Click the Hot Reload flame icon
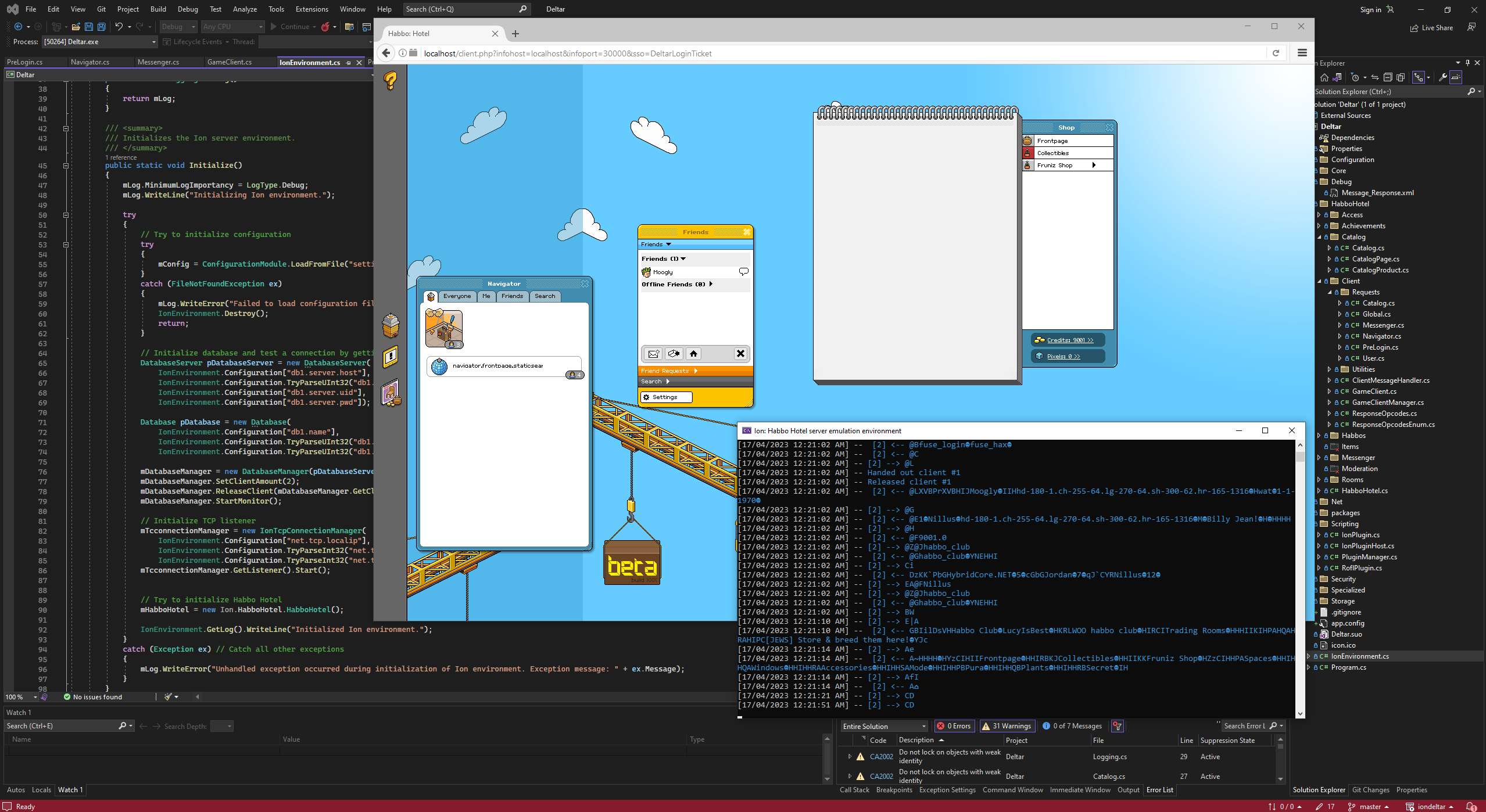The height and width of the screenshot is (812, 1486). (325, 27)
